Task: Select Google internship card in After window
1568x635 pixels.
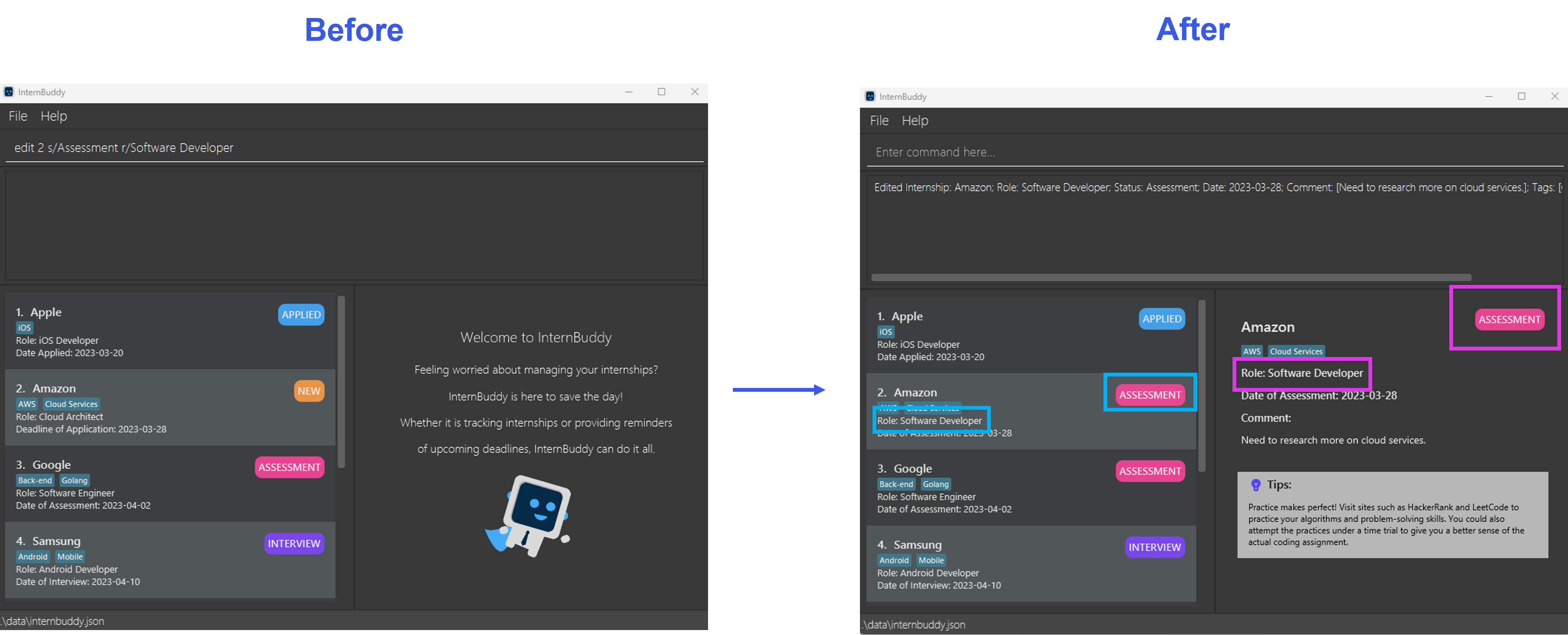Action: click(x=1031, y=487)
